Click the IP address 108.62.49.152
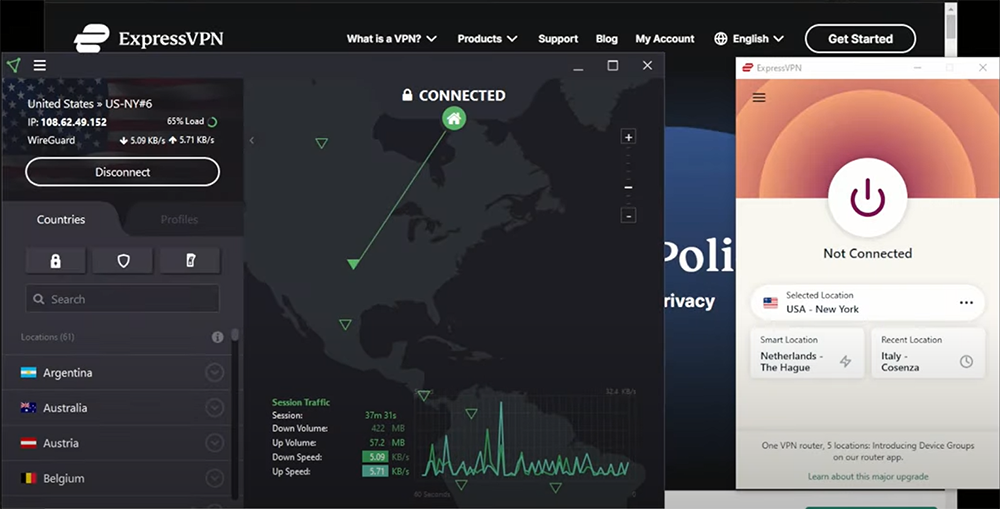1000x509 pixels. pos(74,122)
